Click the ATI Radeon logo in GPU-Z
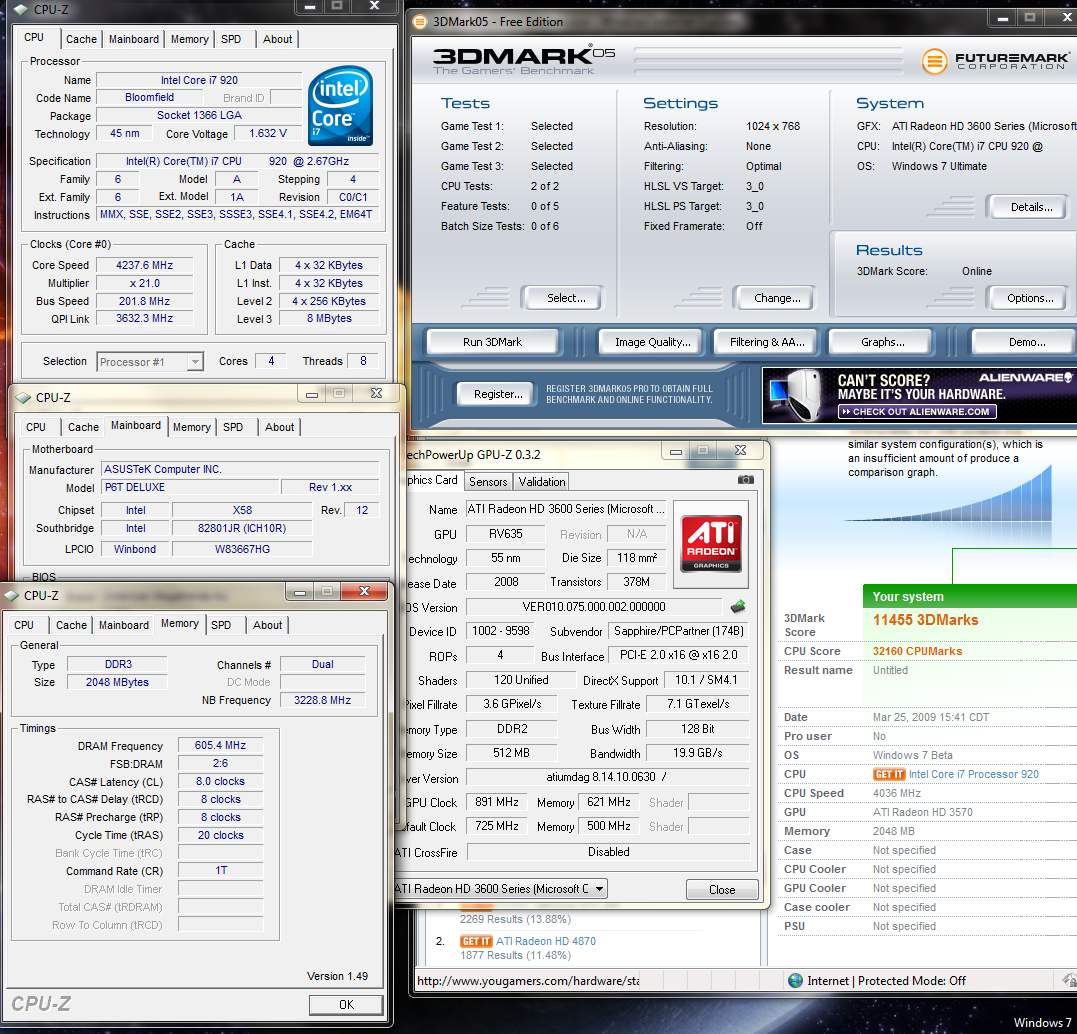This screenshot has height=1034, width=1077. (x=711, y=543)
